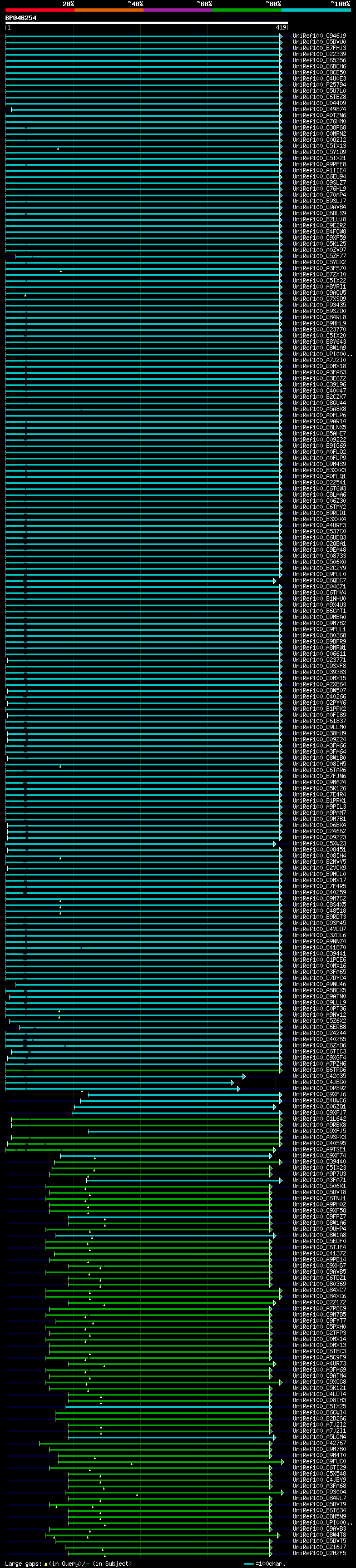Select the UniRef100_C5IX13 label

[x=319, y=146]
